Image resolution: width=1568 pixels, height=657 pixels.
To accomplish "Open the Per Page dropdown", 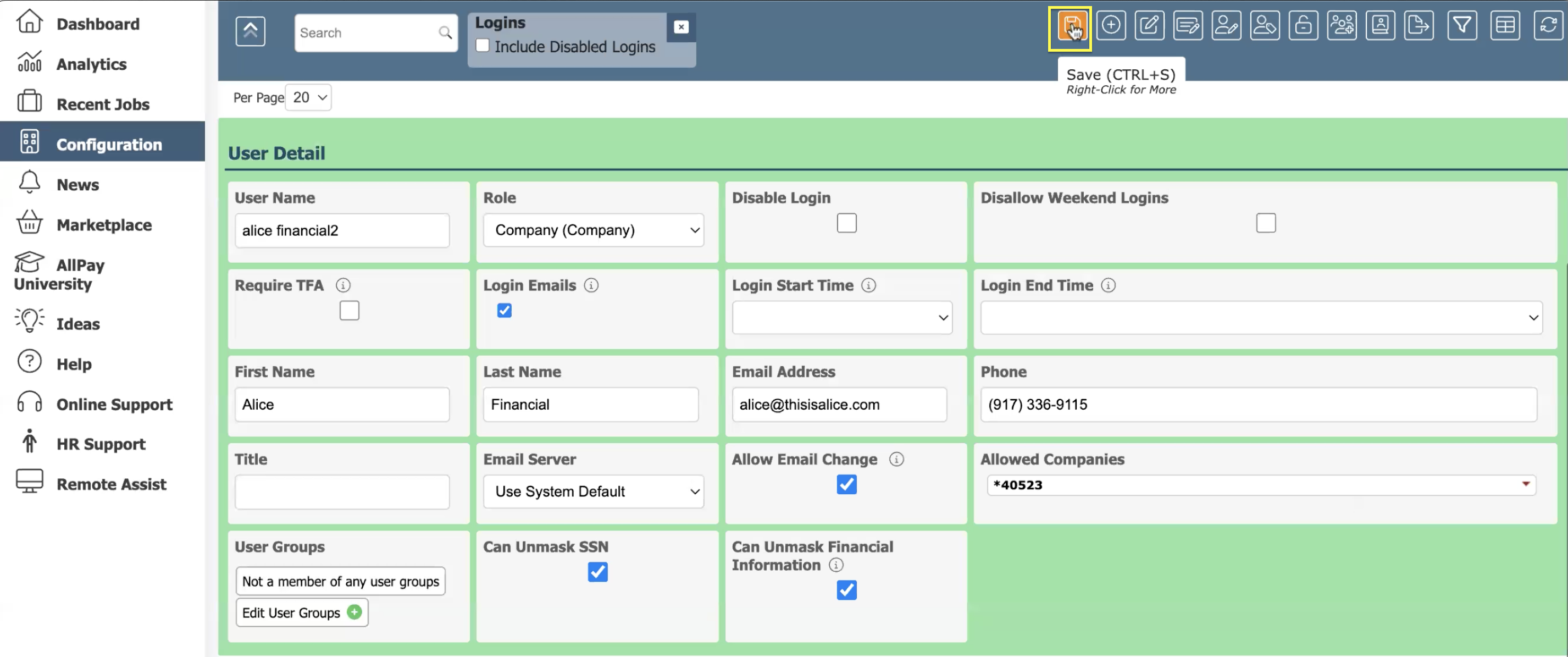I will click(x=309, y=97).
